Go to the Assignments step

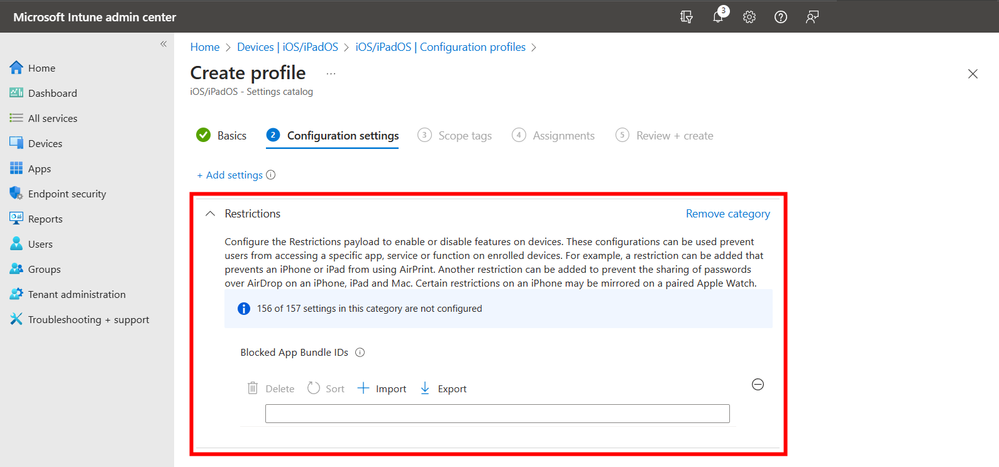point(553,136)
